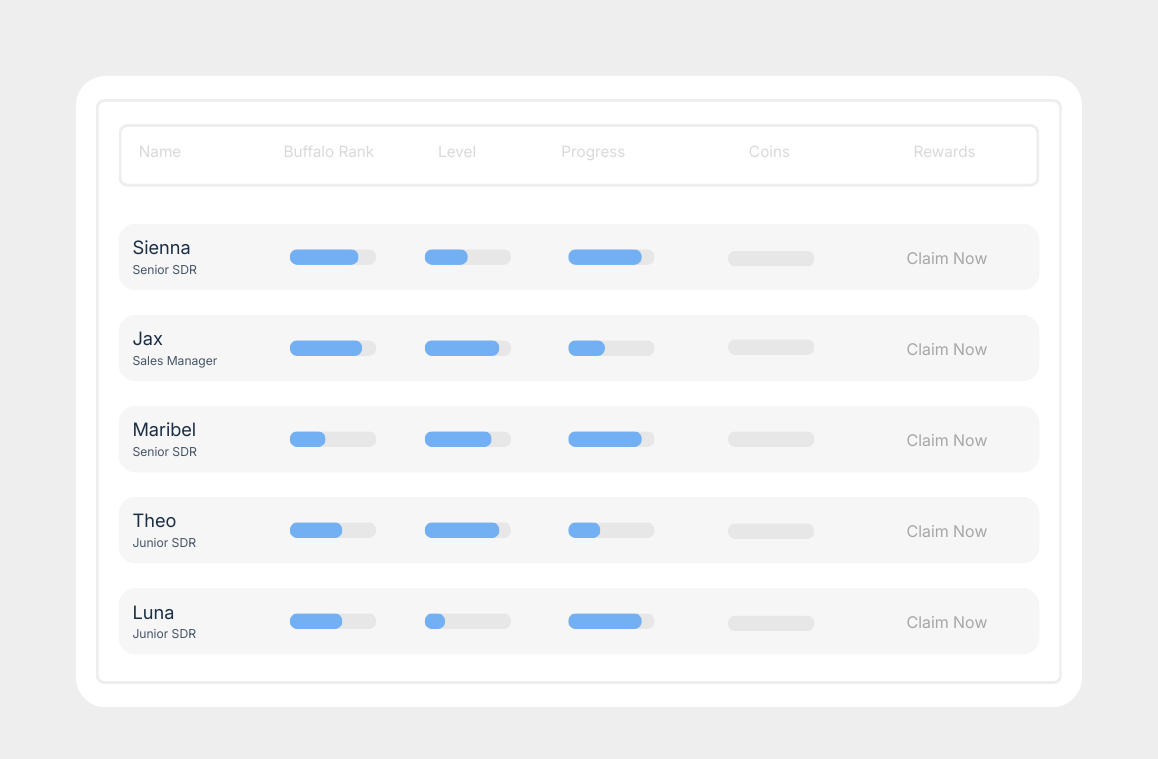Click Jax's Level progress bar
Image resolution: width=1158 pixels, height=759 pixels.
(x=467, y=348)
